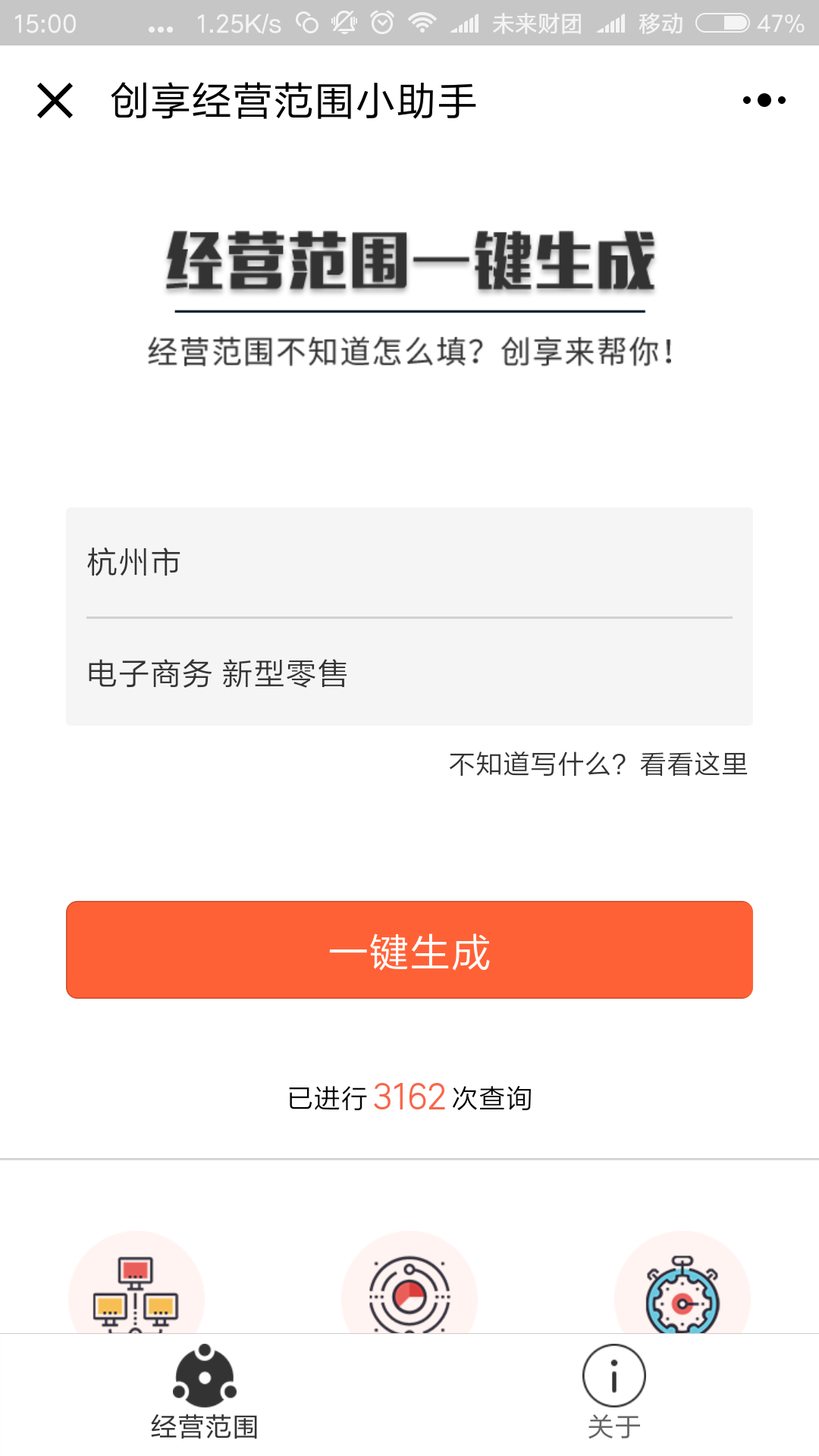Image resolution: width=819 pixels, height=1456 pixels.
Task: Tap the battery indicator in status bar
Action: point(723,24)
